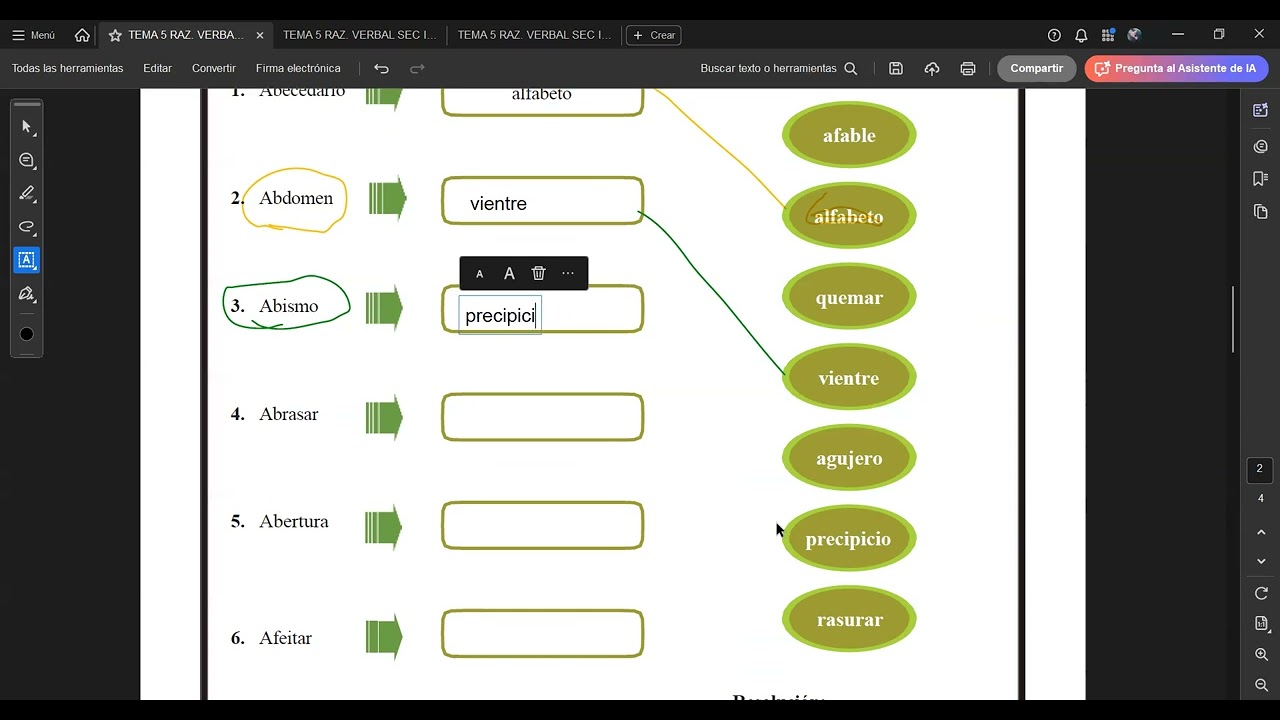
Task: Open the page thumbnails icon in right sidebar
Action: click(x=1260, y=211)
